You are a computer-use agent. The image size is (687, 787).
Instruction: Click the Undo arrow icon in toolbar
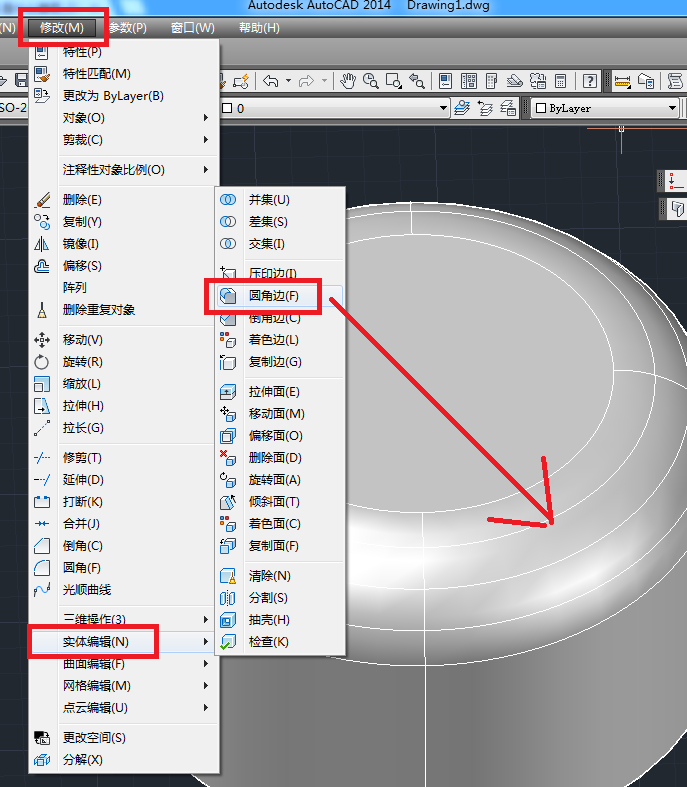[x=271, y=81]
